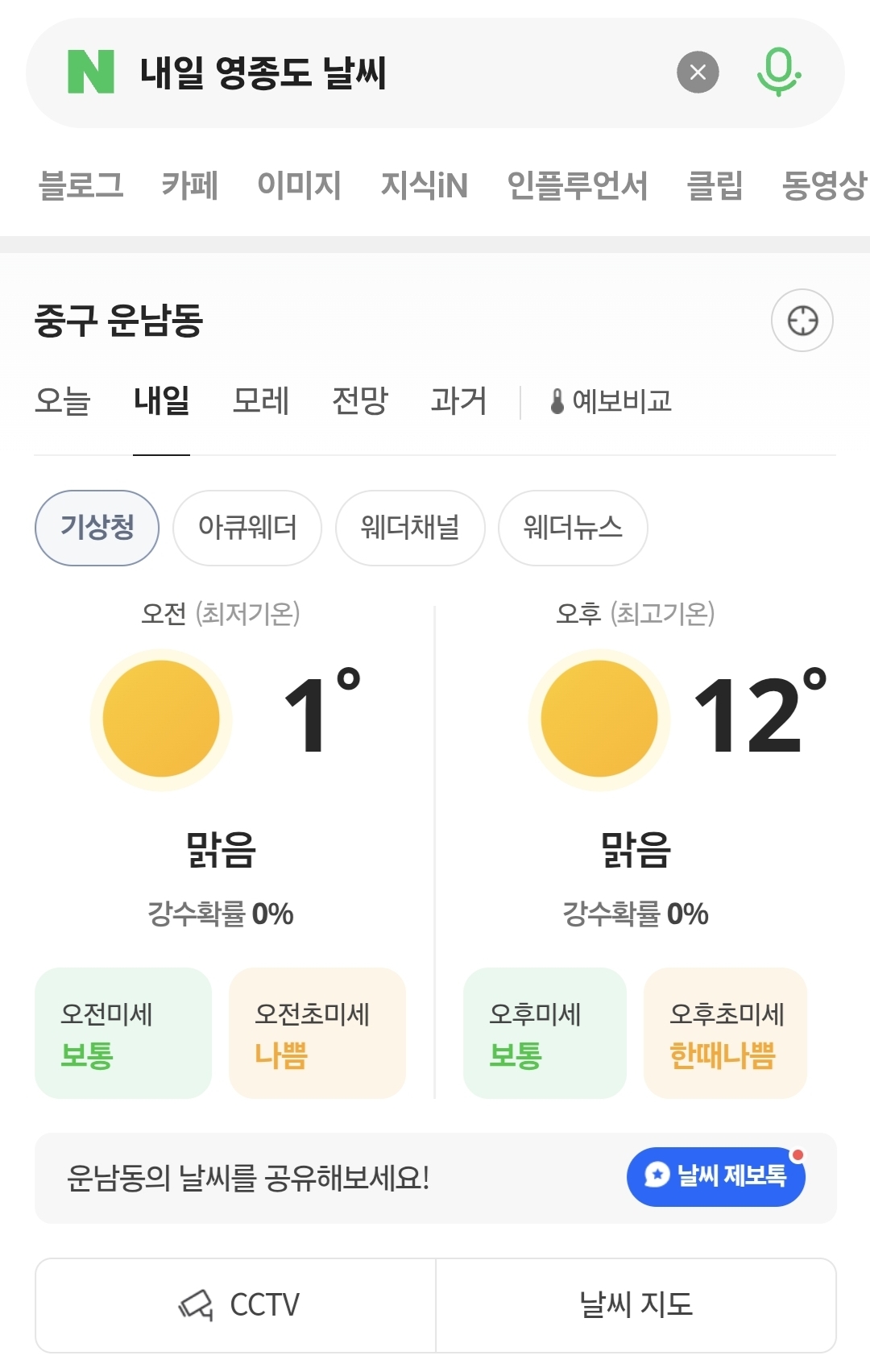
Task: Switch provider to 웨더뉴스
Action: pyautogui.click(x=573, y=528)
